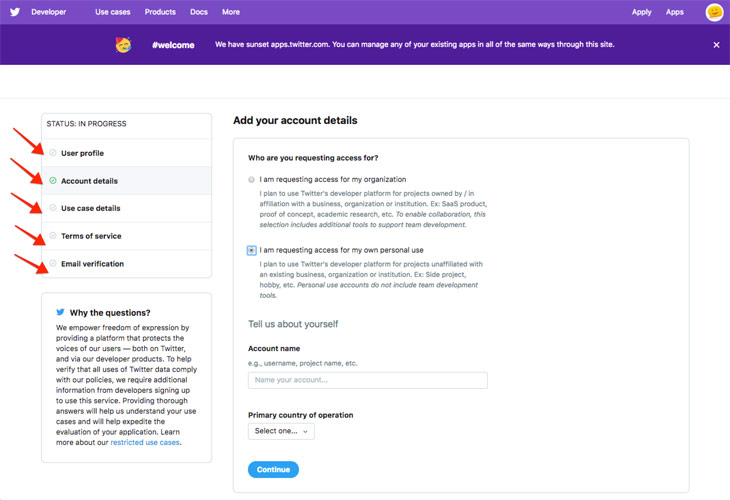730x500 pixels.
Task: Open the user avatar emoji in header
Action: pos(714,12)
